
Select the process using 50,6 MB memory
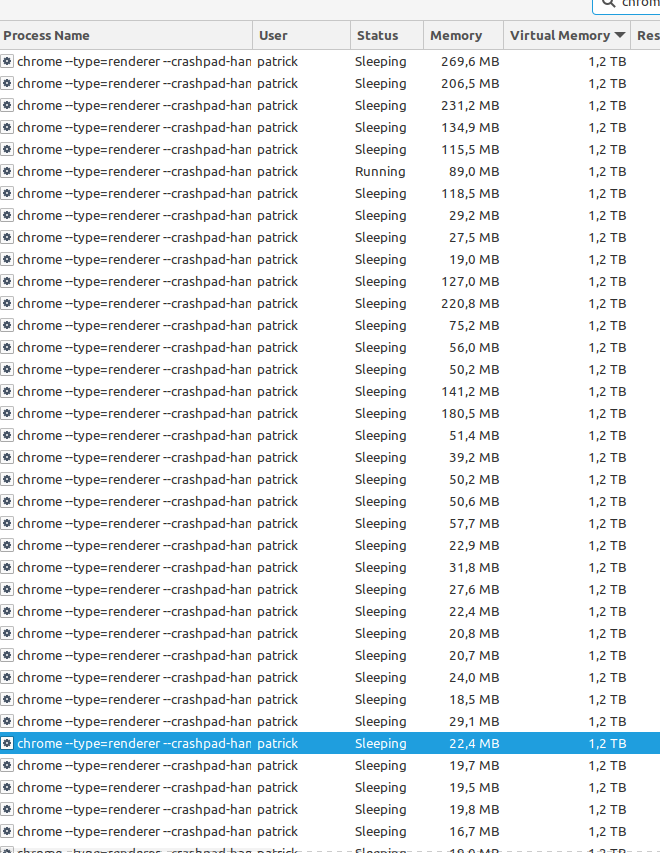point(330,502)
